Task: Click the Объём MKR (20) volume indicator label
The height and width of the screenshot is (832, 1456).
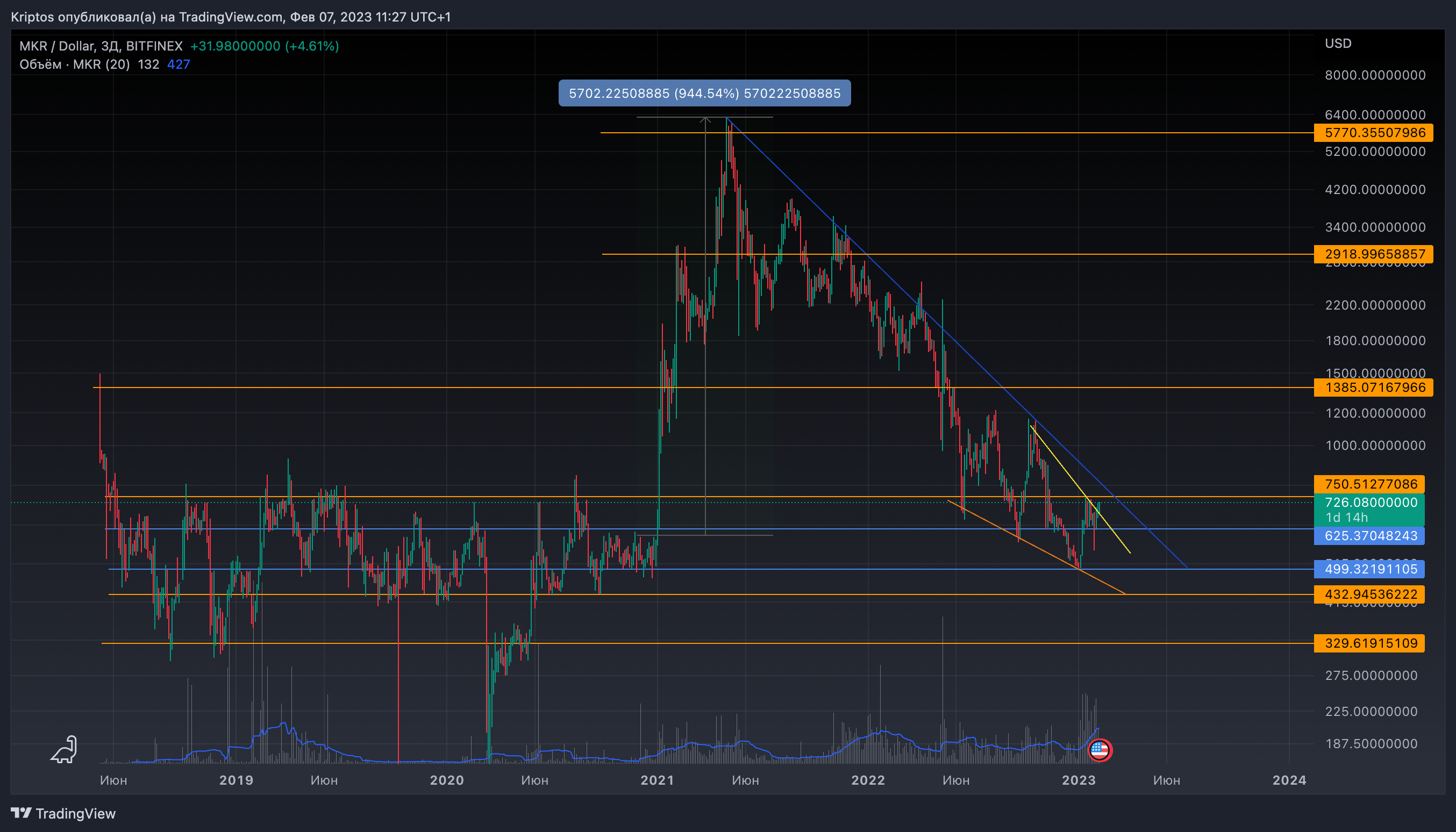Action: 74,64
